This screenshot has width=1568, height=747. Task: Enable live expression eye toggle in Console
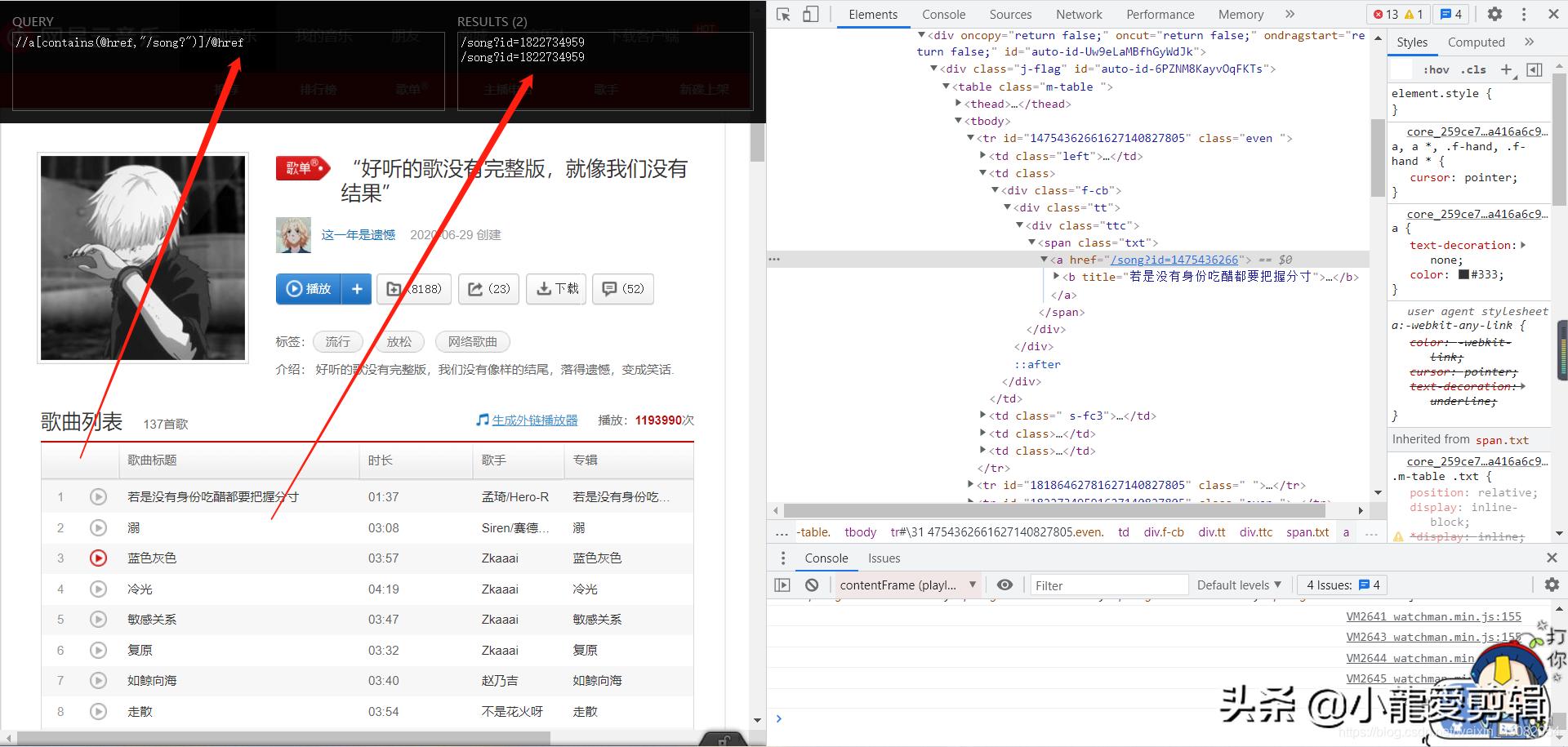(x=1004, y=585)
